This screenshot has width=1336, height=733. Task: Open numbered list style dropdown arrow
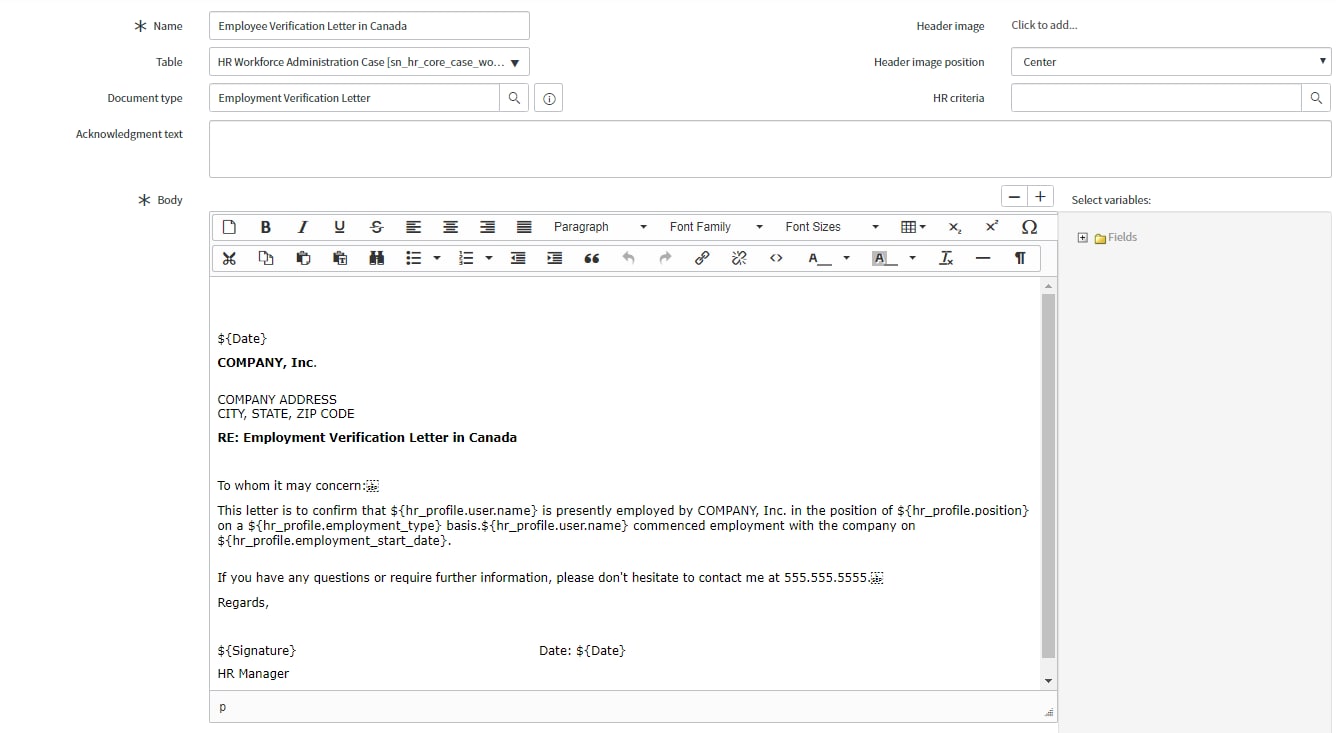pyautogui.click(x=489, y=258)
